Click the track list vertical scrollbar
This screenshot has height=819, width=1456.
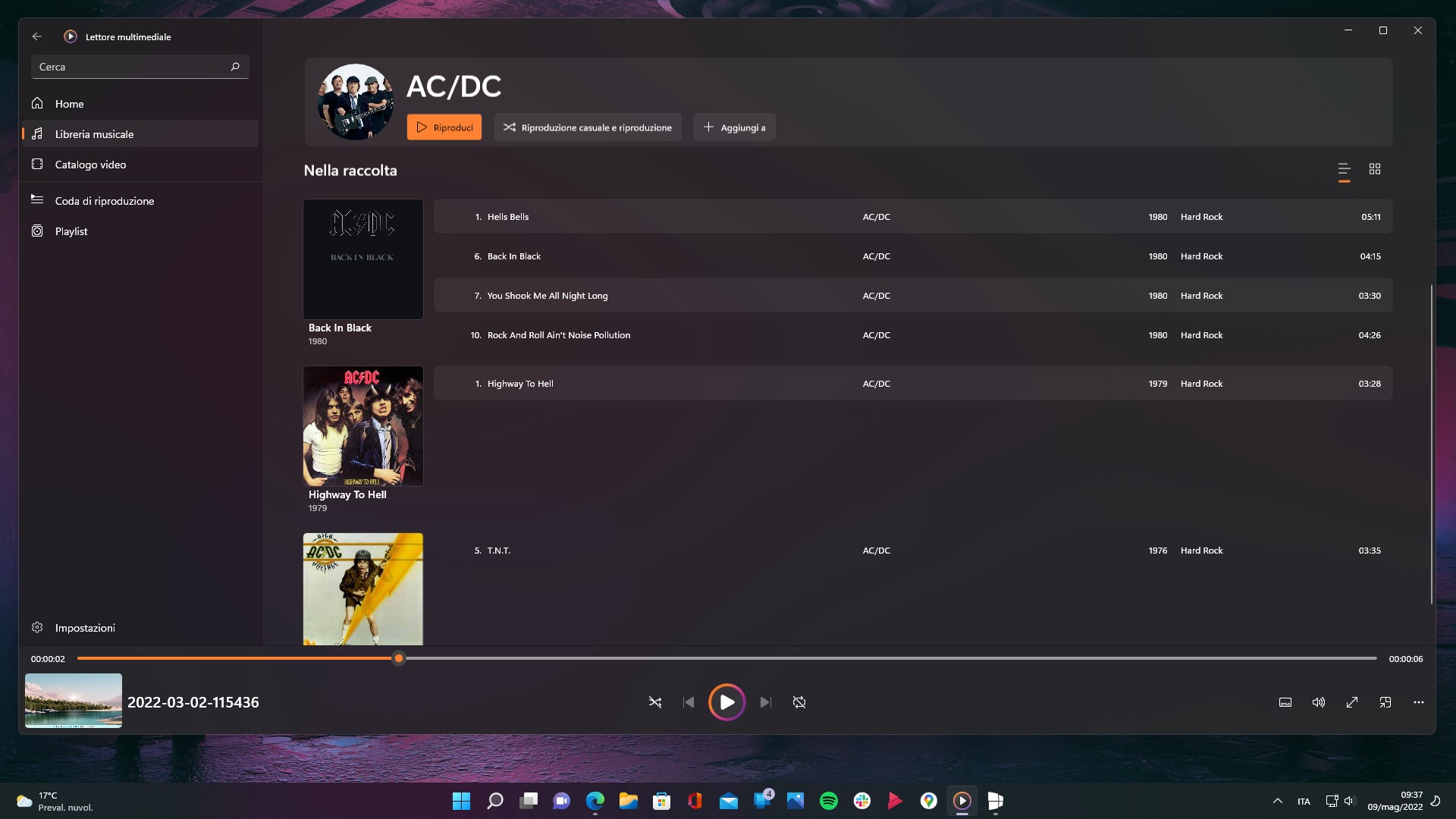pyautogui.click(x=1431, y=444)
